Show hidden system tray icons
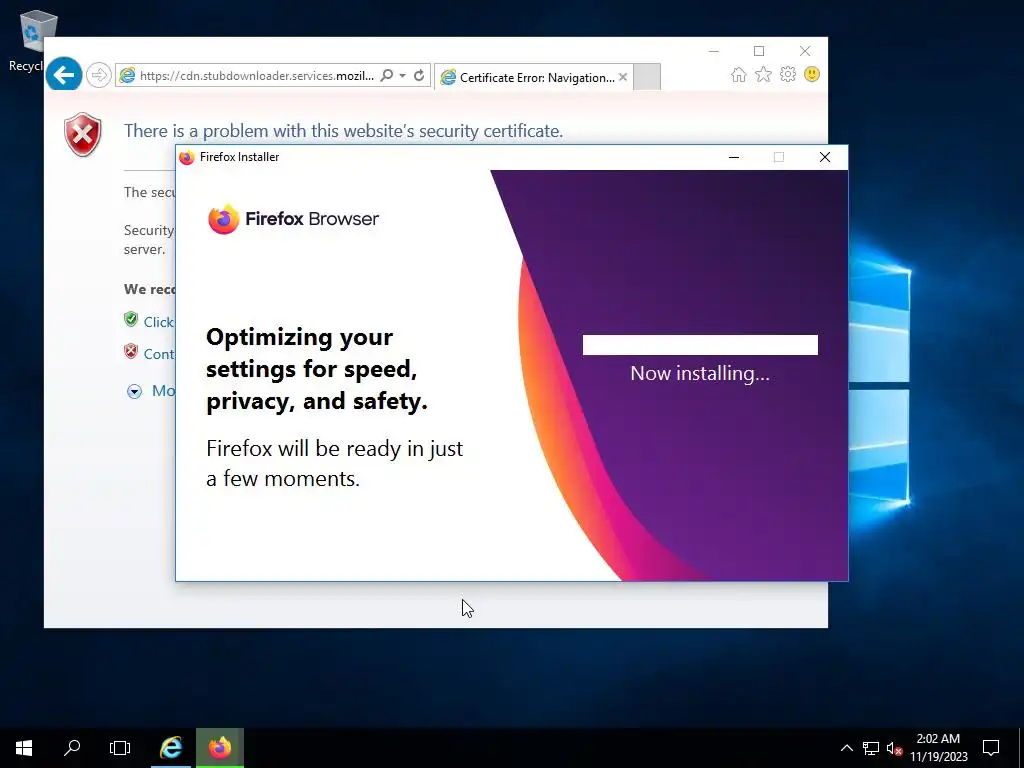This screenshot has width=1024, height=768. [x=846, y=748]
